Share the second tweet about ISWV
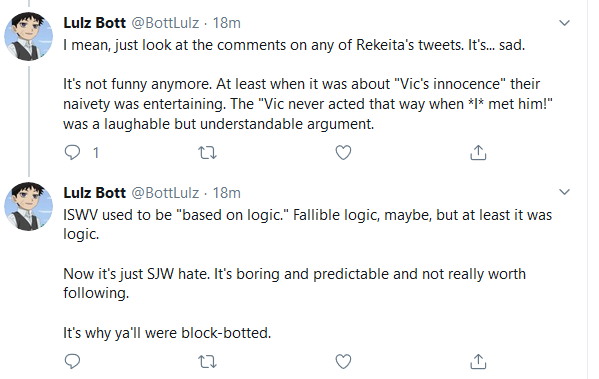Image resolution: width=599 pixels, height=379 pixels. 478,361
